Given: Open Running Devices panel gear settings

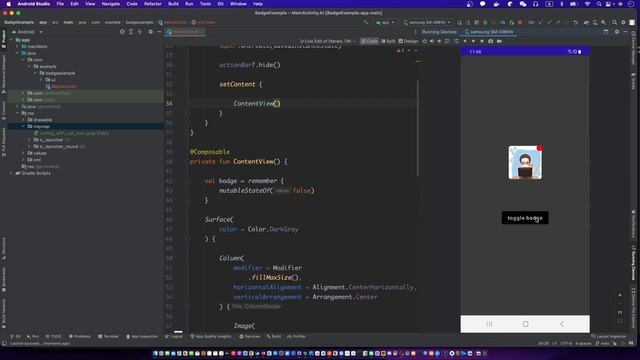Looking at the screenshot, I should coord(617,32).
